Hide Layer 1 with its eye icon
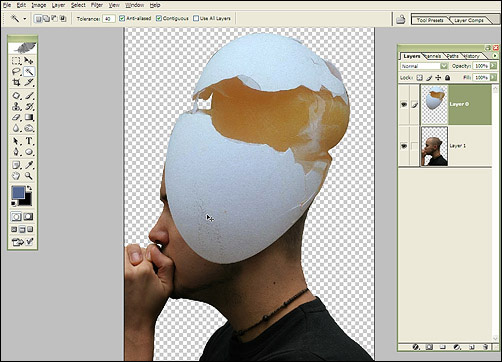The height and width of the screenshot is (362, 502). coord(404,146)
